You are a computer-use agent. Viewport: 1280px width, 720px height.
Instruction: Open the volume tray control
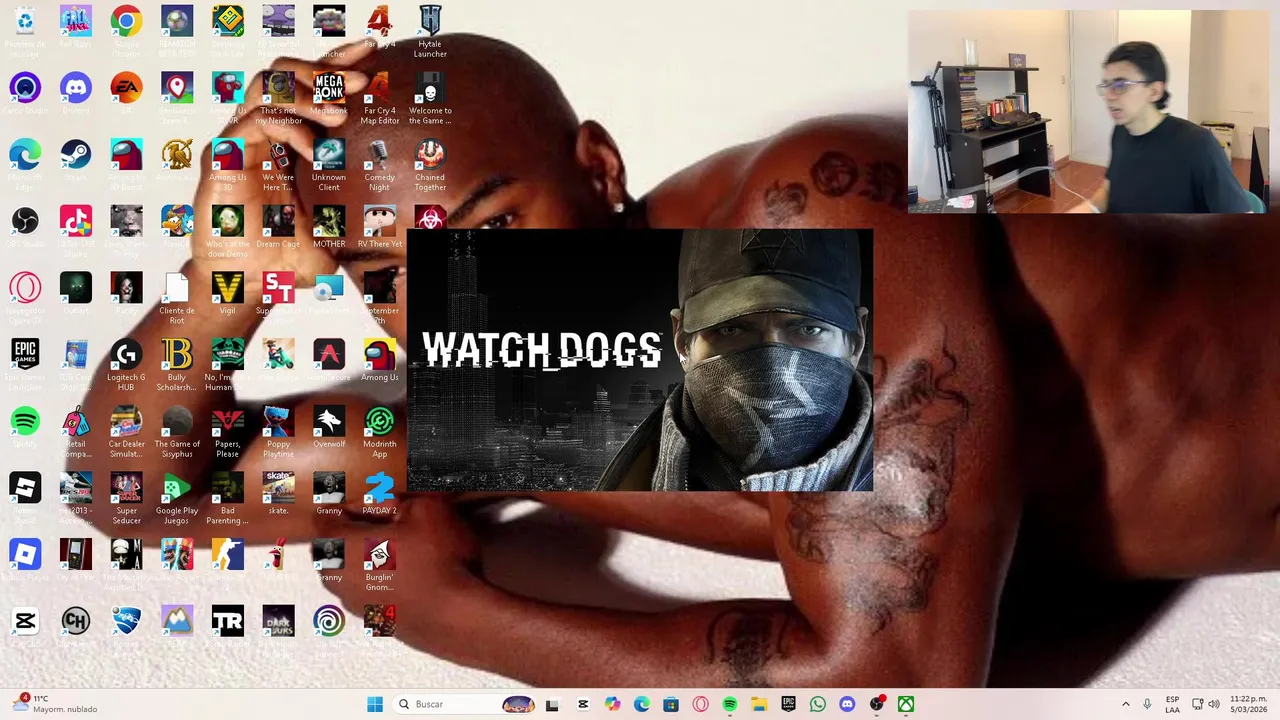[1214, 704]
